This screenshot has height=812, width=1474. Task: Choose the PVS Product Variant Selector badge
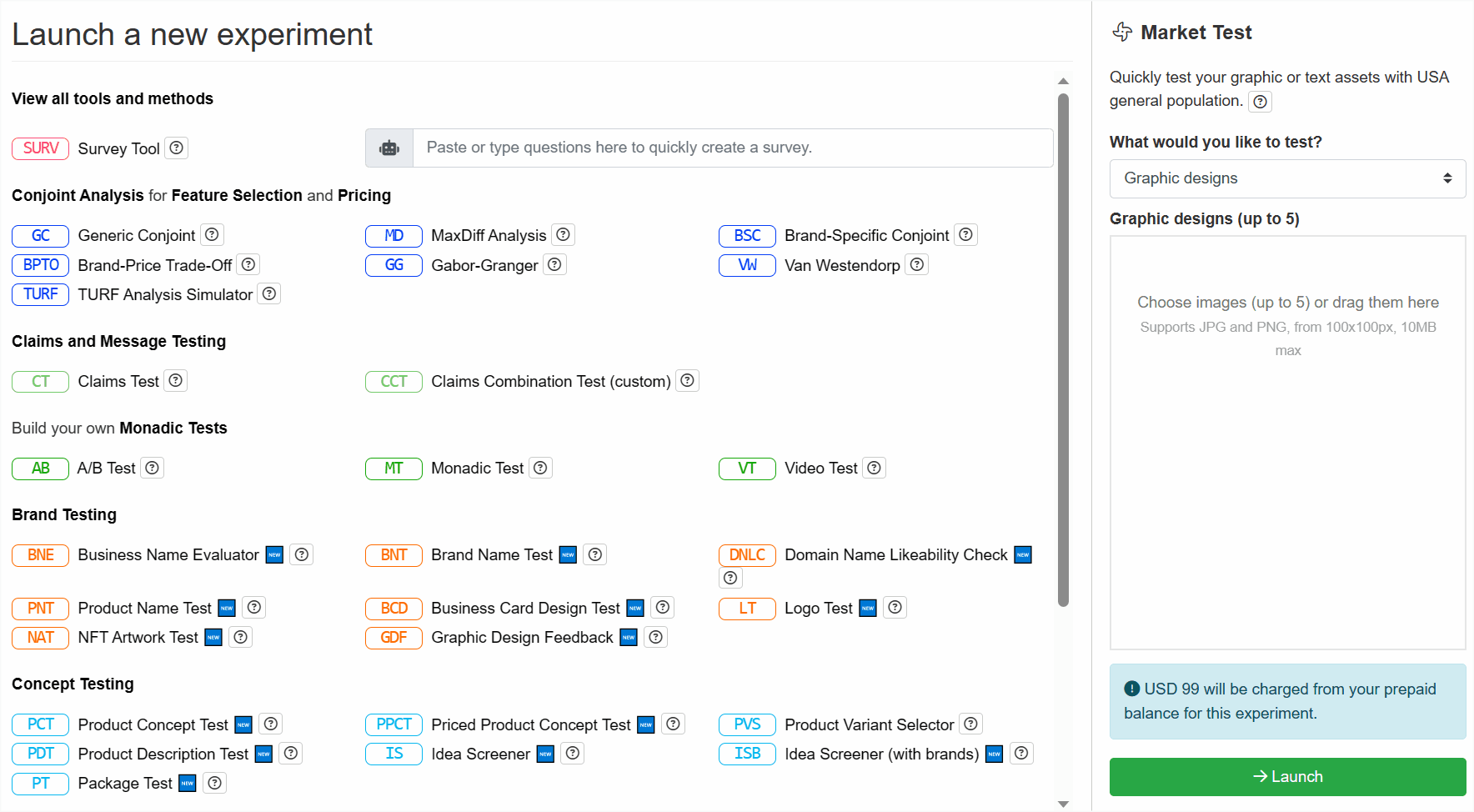(x=747, y=724)
